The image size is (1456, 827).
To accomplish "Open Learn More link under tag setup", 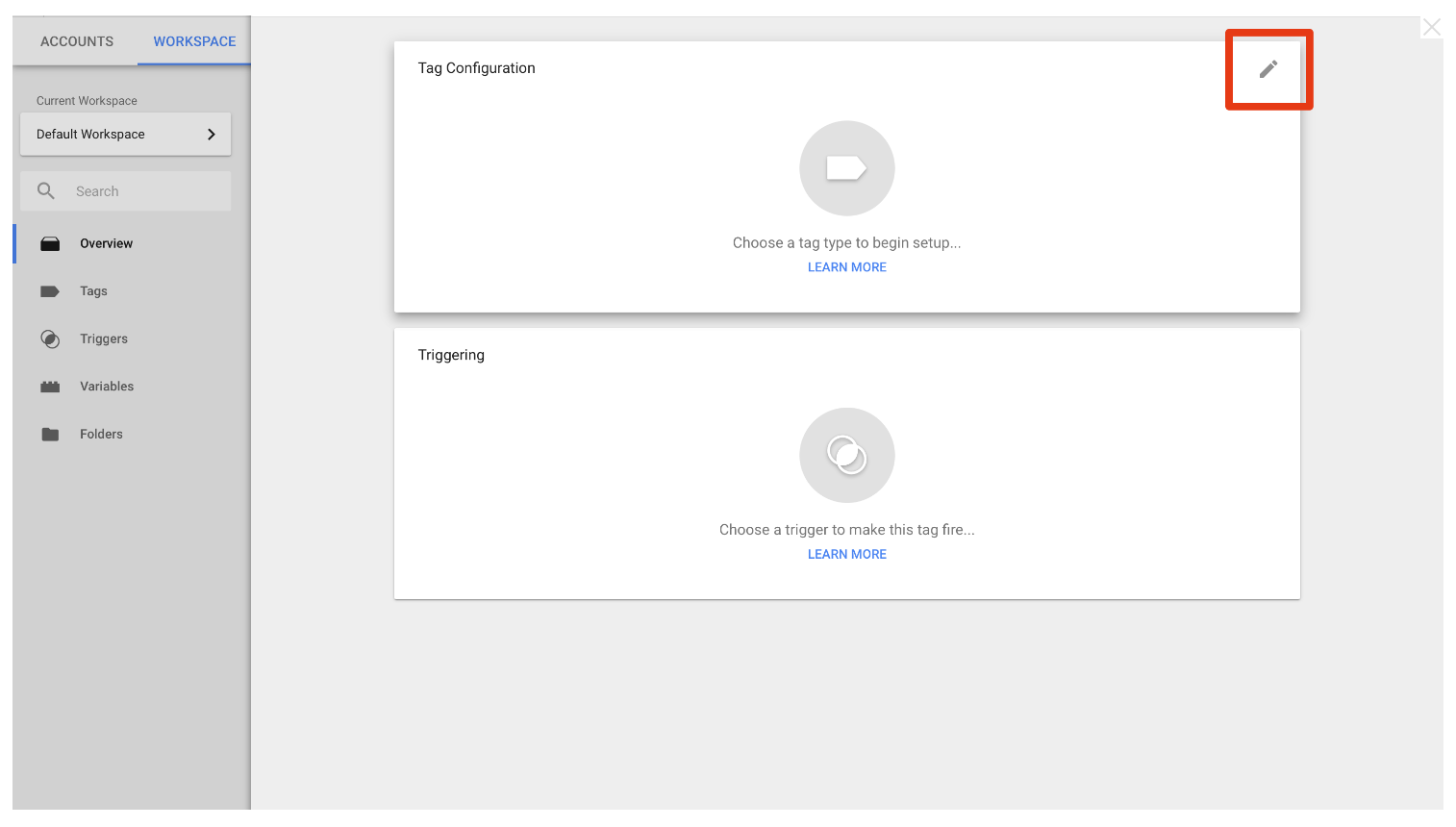I will pos(847,267).
